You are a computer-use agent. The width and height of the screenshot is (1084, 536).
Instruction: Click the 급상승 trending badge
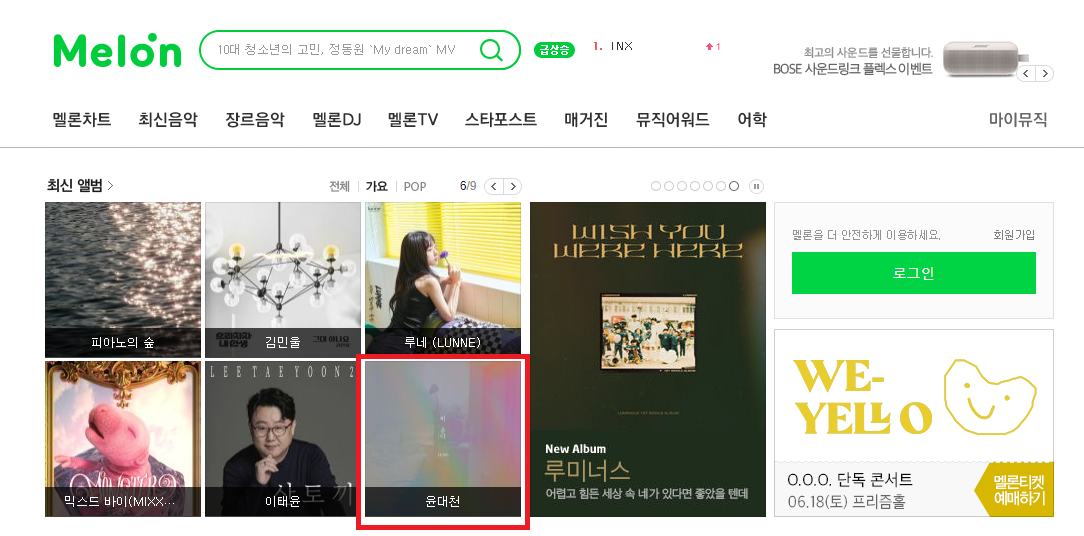[x=554, y=50]
